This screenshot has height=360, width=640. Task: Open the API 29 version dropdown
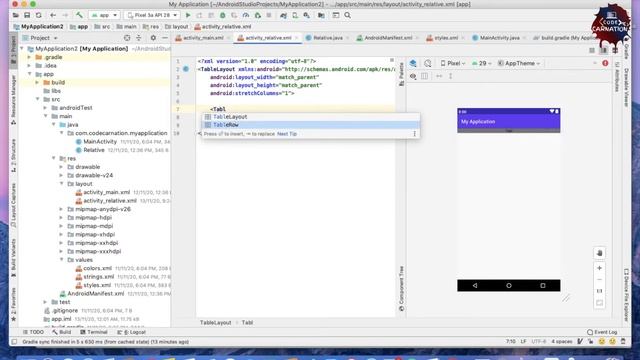(x=482, y=63)
